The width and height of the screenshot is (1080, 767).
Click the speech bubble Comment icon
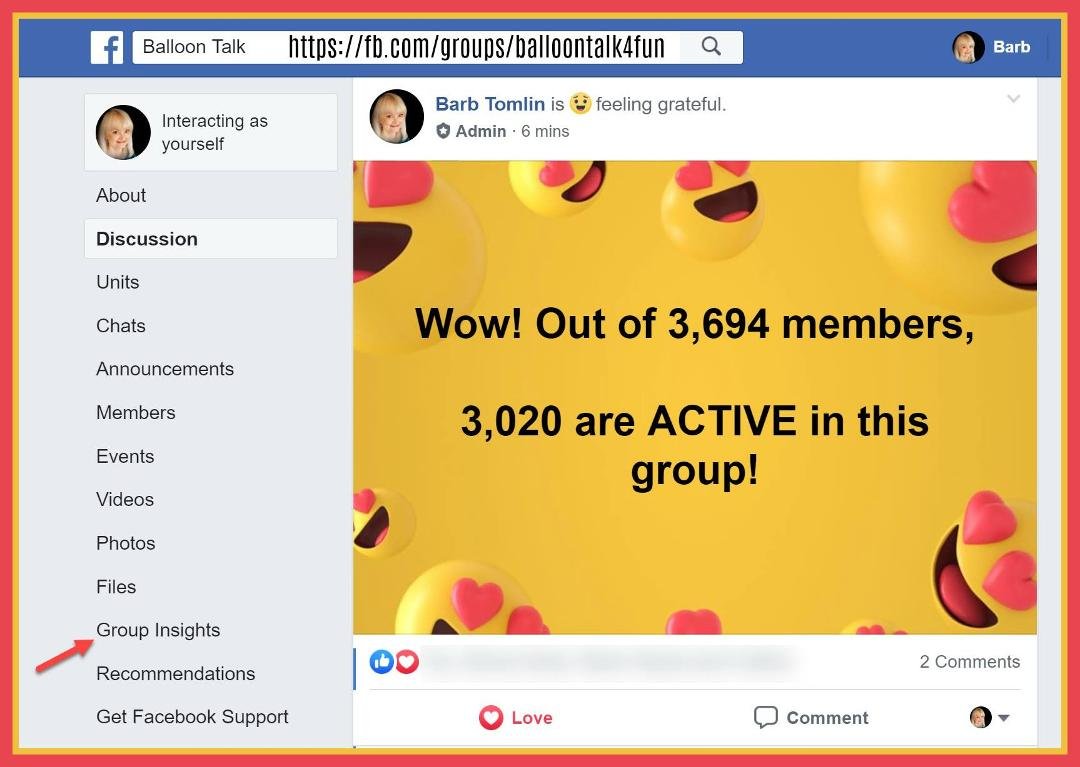click(x=765, y=717)
